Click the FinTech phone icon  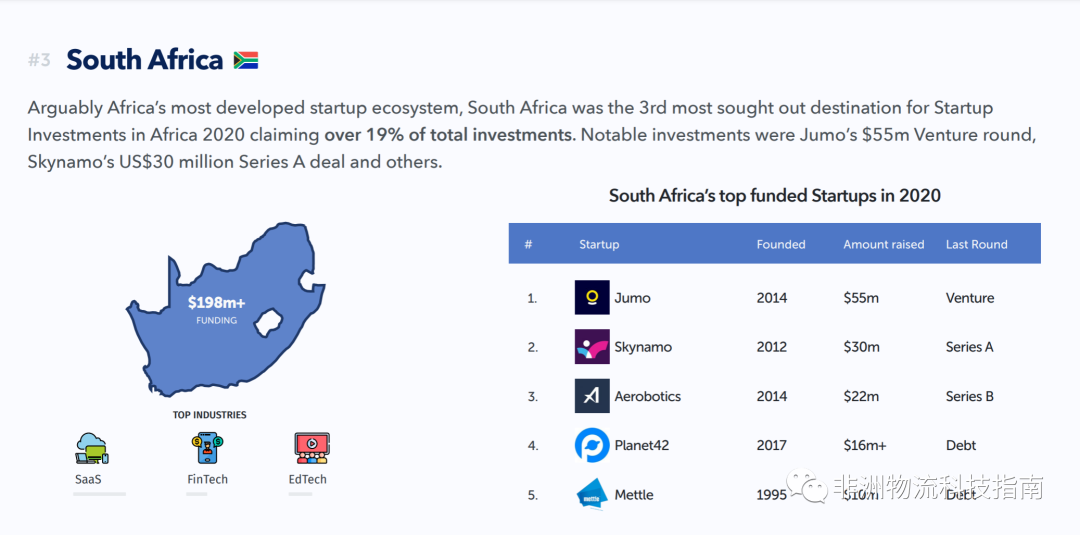tap(208, 448)
